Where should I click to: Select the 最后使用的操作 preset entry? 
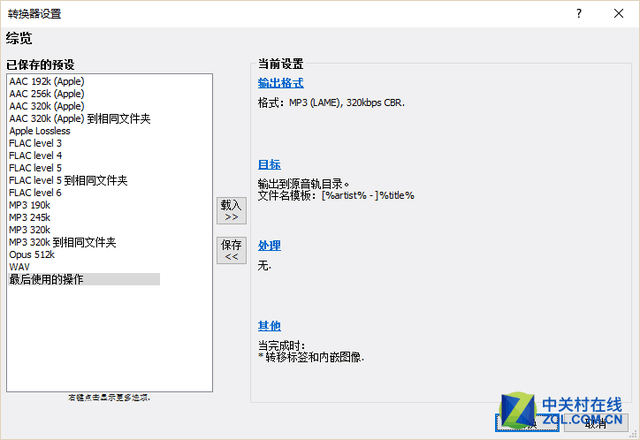coord(84,279)
